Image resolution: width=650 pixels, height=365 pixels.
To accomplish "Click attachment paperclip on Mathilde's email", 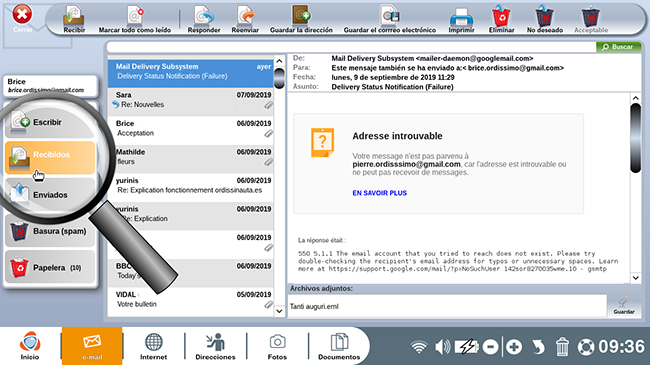I will [269, 162].
